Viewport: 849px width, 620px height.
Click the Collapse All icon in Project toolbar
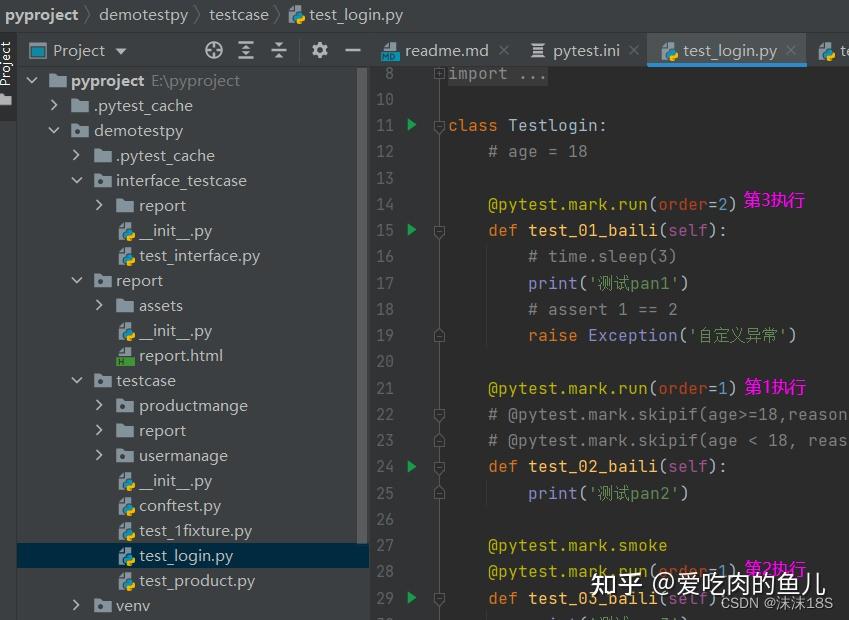pyautogui.click(x=278, y=49)
